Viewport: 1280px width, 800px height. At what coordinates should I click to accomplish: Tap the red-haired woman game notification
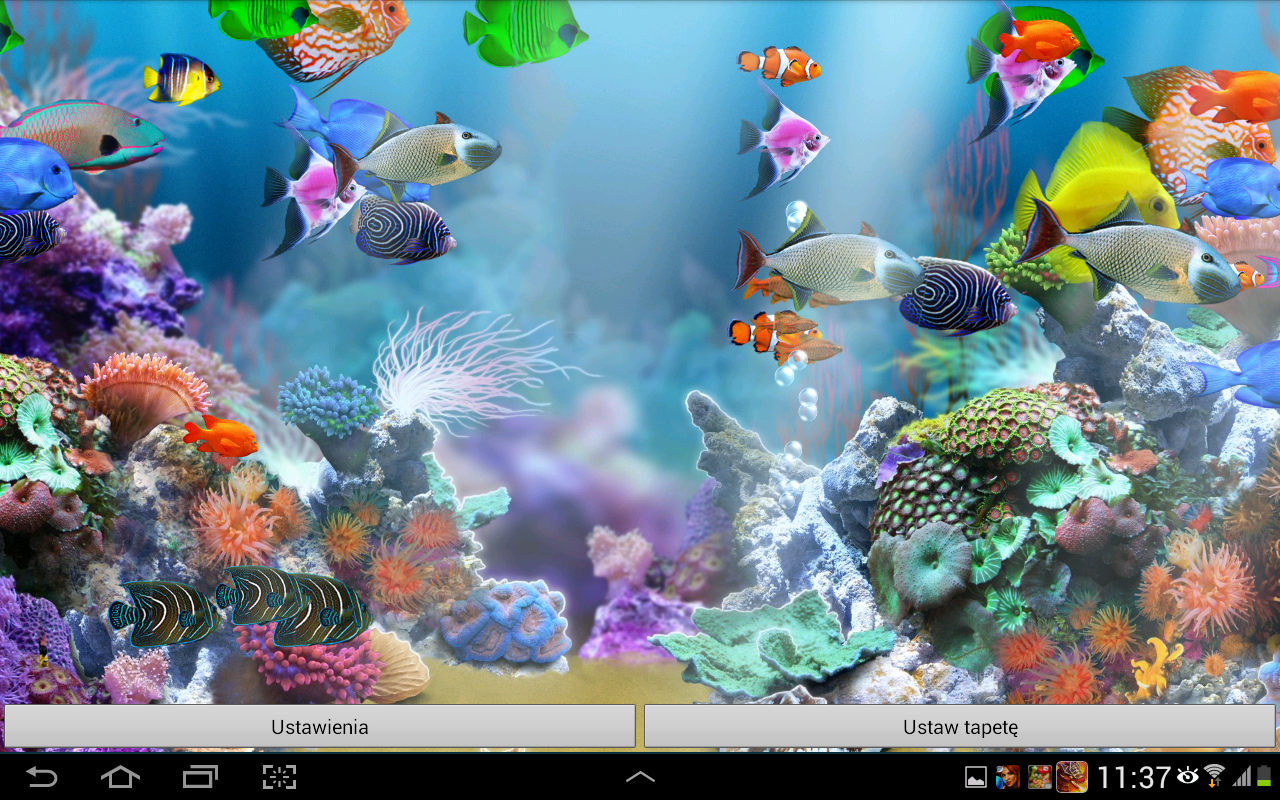[1008, 777]
